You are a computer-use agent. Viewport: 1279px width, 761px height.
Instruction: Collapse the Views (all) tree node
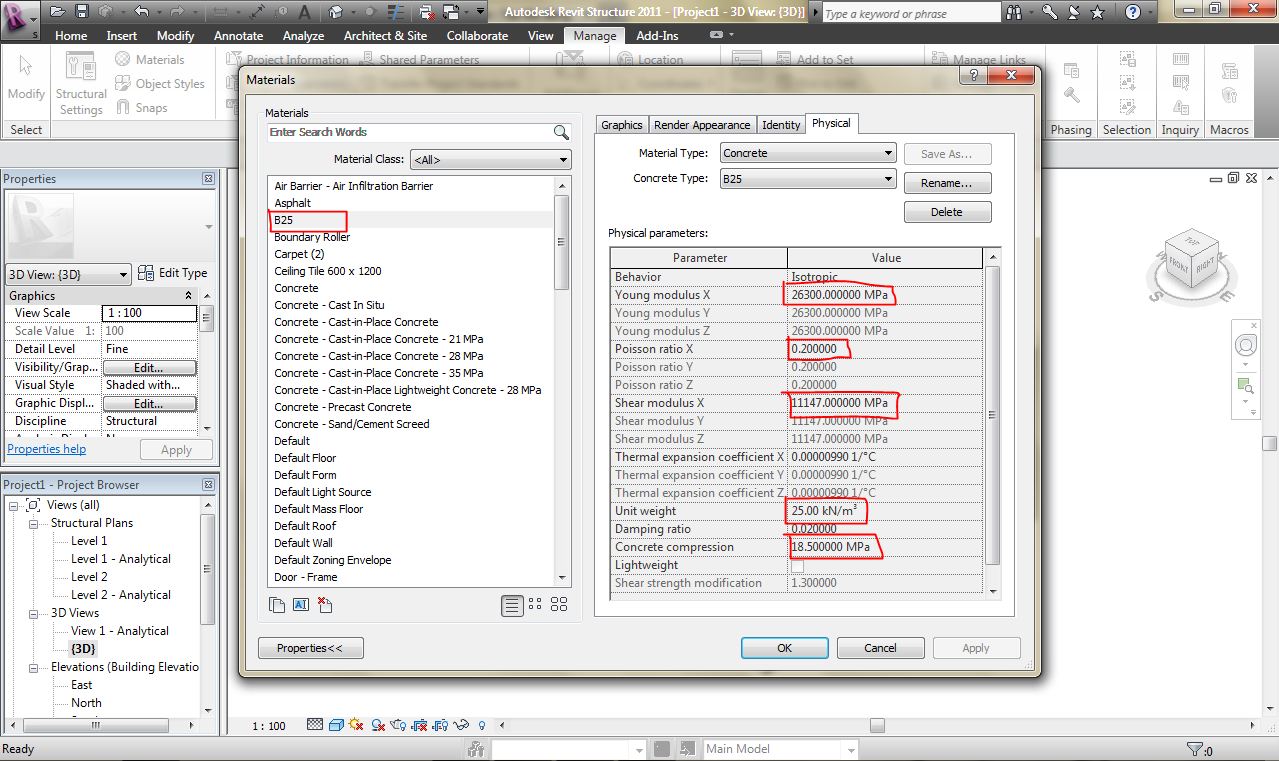(15, 505)
